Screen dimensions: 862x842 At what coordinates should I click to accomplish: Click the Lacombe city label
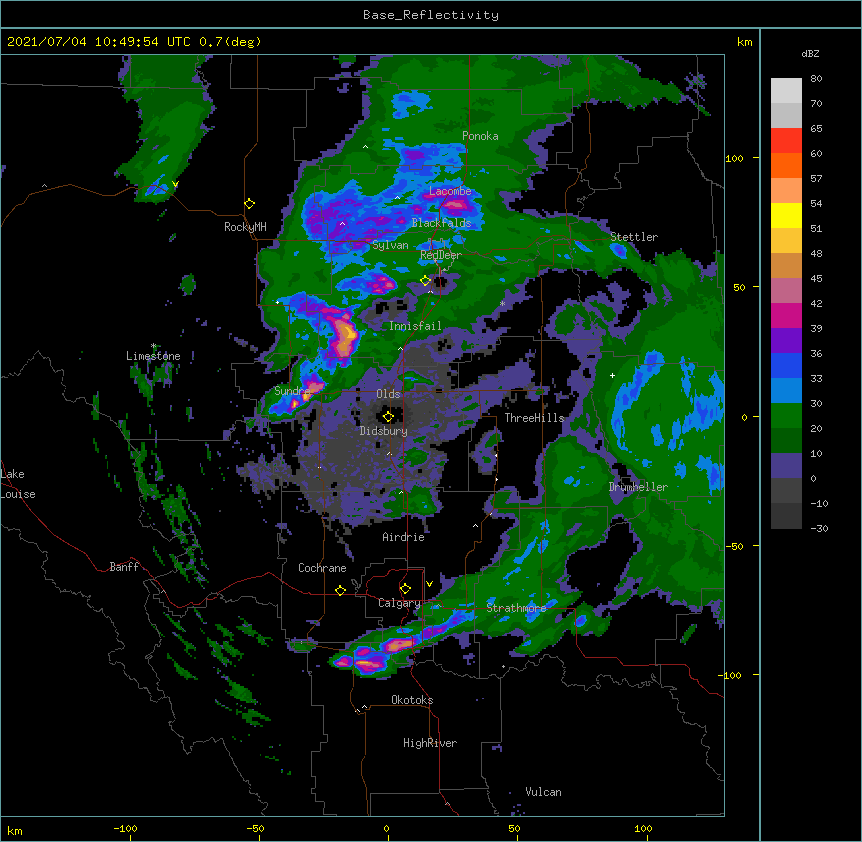[x=450, y=191]
